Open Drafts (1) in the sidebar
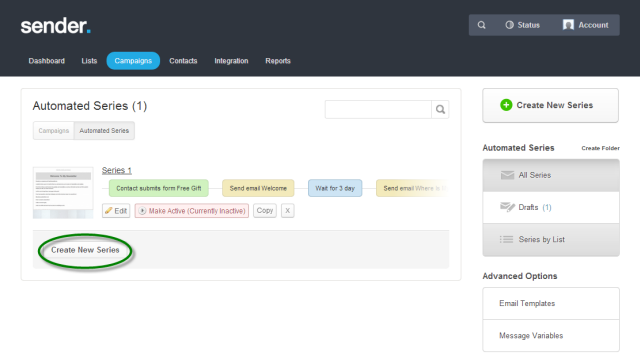The width and height of the screenshot is (640, 363). tap(551, 207)
